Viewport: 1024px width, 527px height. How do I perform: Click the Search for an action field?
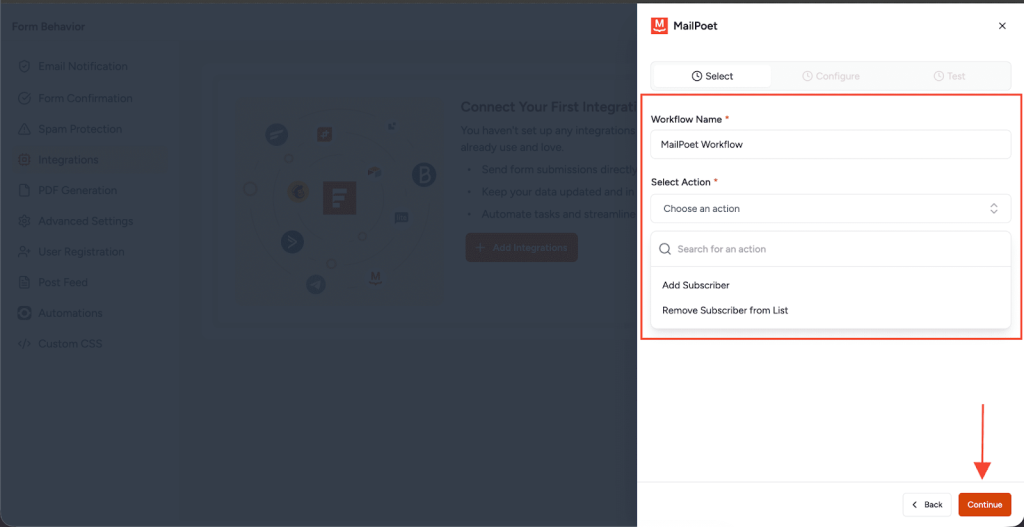[x=831, y=249]
